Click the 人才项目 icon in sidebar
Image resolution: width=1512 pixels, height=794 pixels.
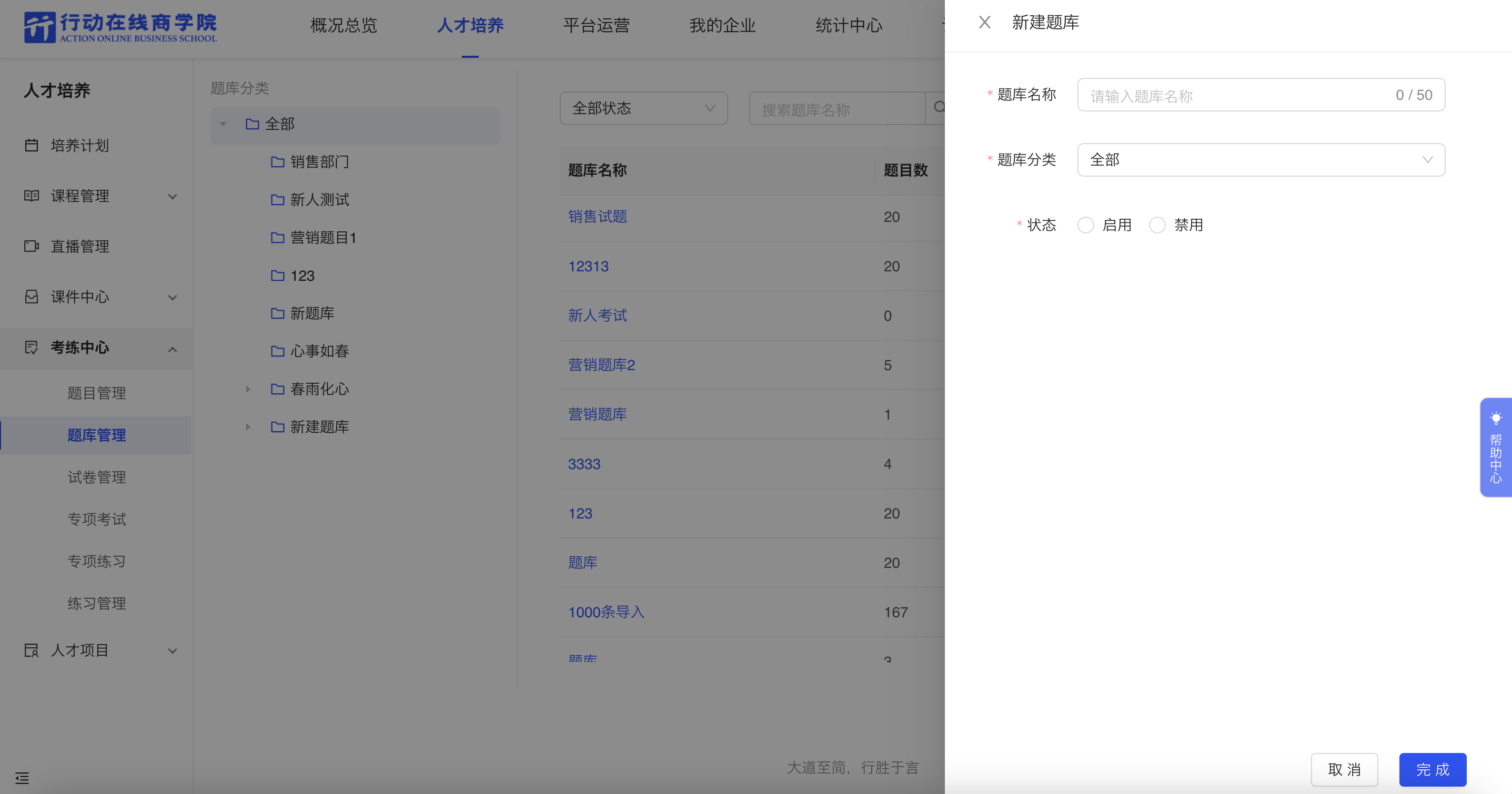click(x=32, y=649)
